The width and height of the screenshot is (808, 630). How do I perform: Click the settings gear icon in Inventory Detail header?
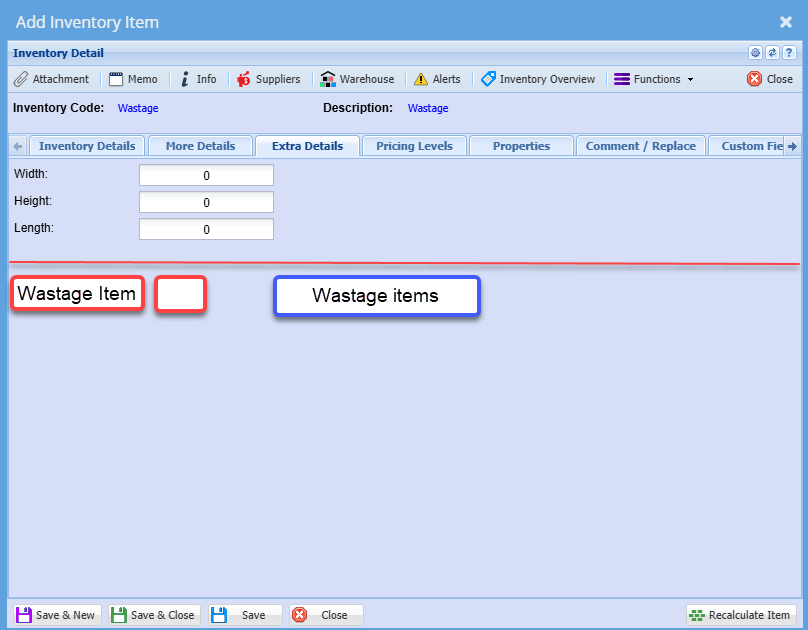(x=755, y=53)
